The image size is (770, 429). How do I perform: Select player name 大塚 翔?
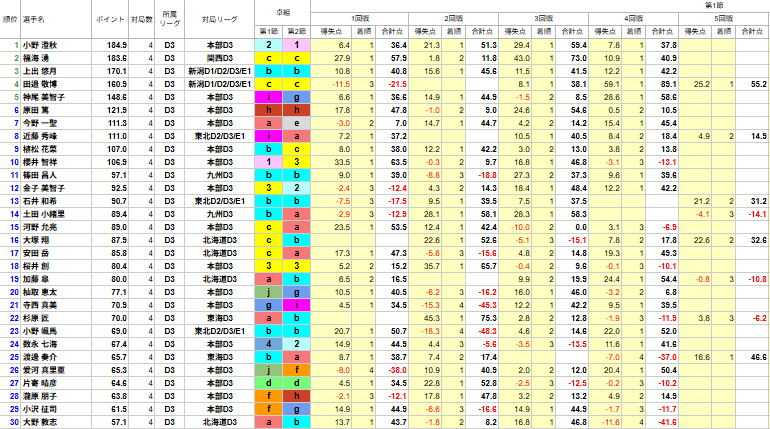point(36,240)
